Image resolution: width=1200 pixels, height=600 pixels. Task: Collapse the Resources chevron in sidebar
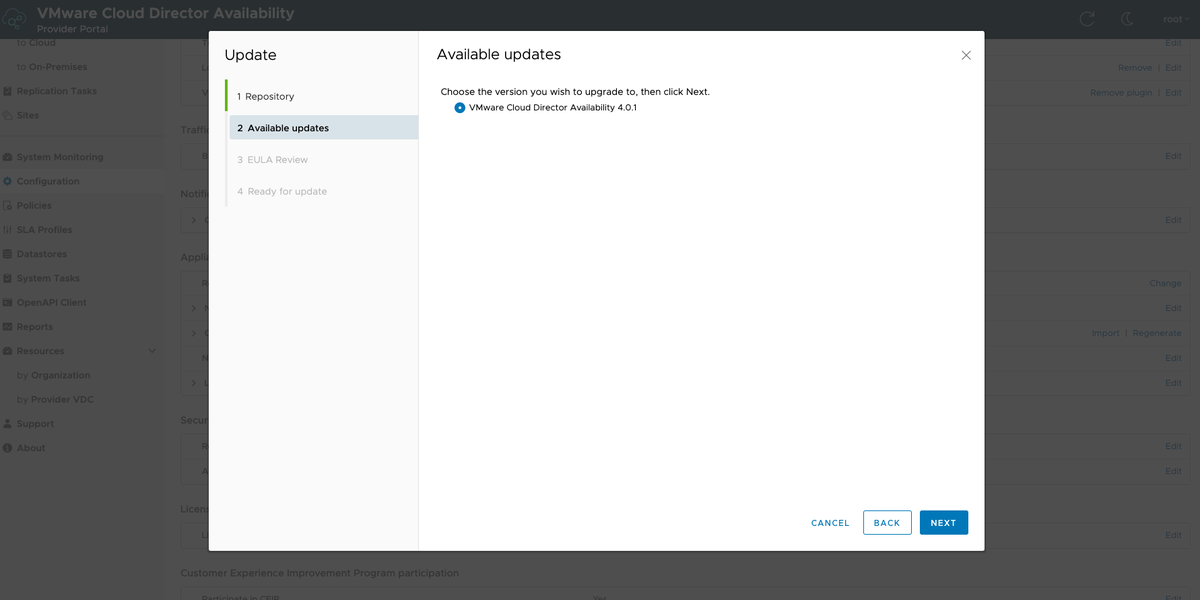coord(152,351)
